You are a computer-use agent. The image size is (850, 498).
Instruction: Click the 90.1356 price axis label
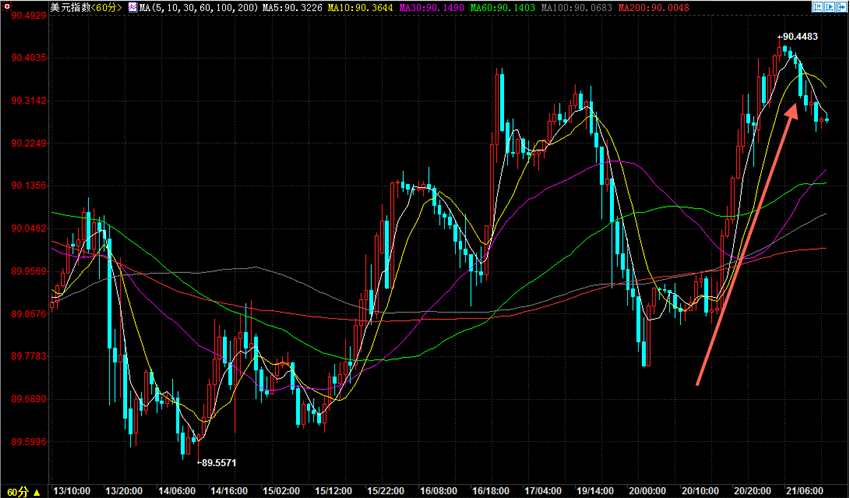(29, 185)
